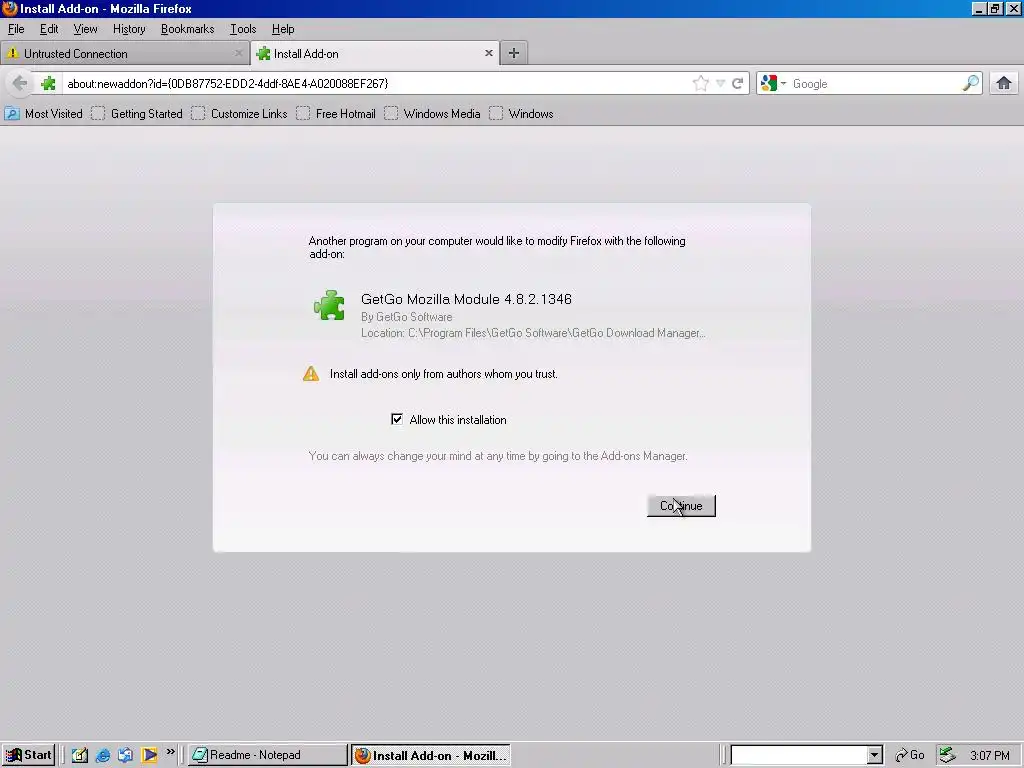Switch to Readme - Notepad taskbar button
The height and width of the screenshot is (768, 1024).
[x=268, y=755]
